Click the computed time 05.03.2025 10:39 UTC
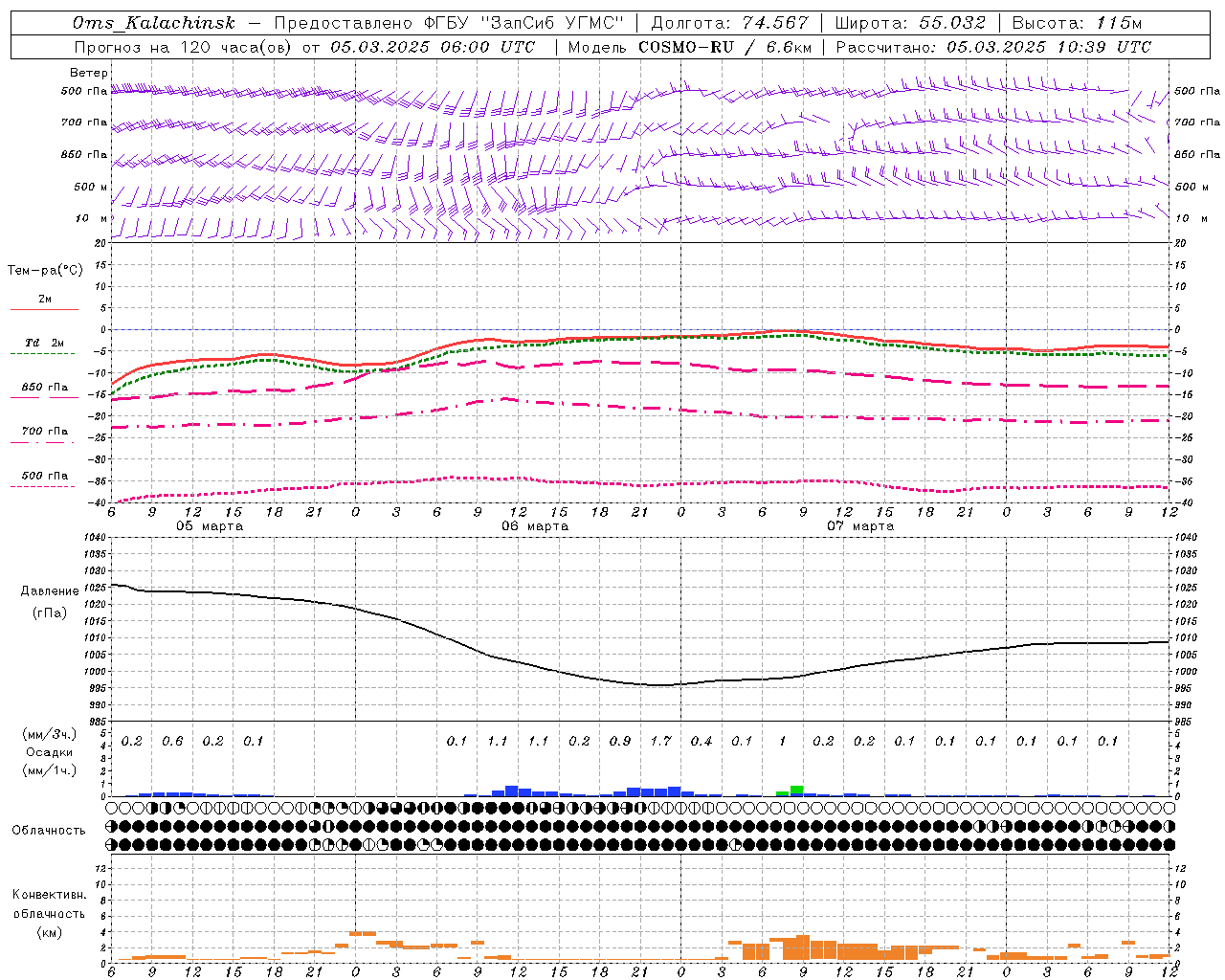Viewport: 1225px width, 980px height. 1049,47
